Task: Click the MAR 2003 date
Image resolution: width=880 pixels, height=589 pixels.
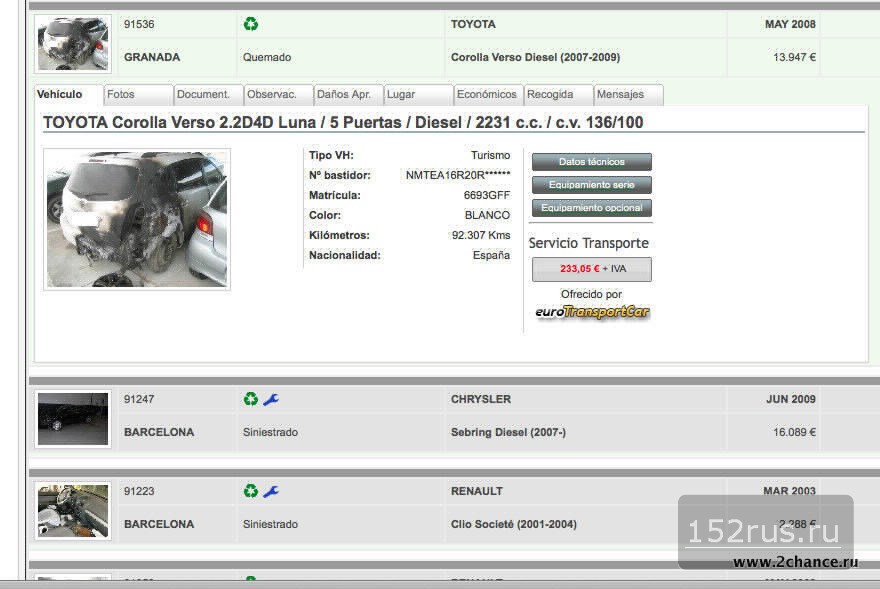Action: (789, 491)
